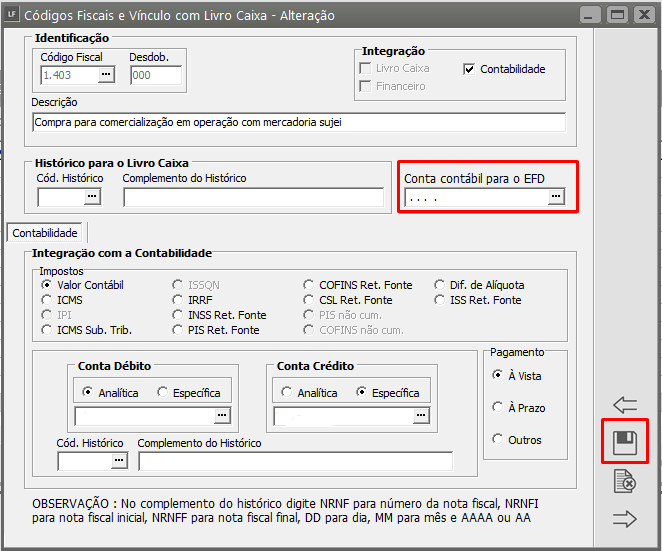Switch to the Contabilidade tab
Screen dimensions: 662x551
coord(45,232)
